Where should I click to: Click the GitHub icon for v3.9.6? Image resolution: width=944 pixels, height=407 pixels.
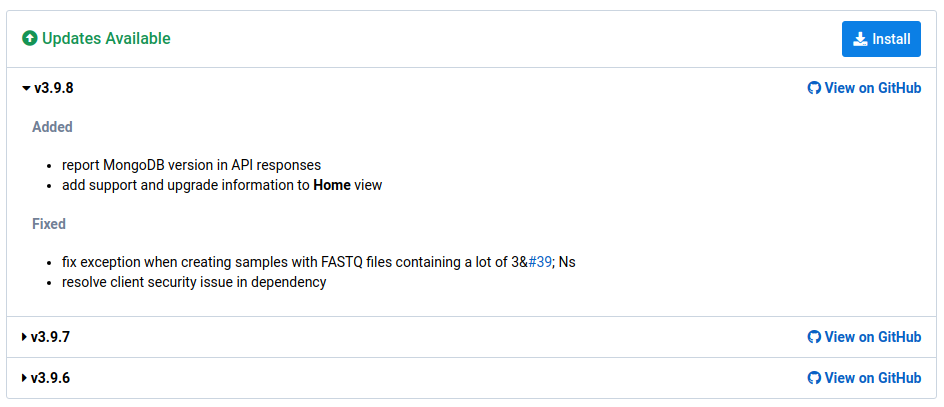click(814, 378)
